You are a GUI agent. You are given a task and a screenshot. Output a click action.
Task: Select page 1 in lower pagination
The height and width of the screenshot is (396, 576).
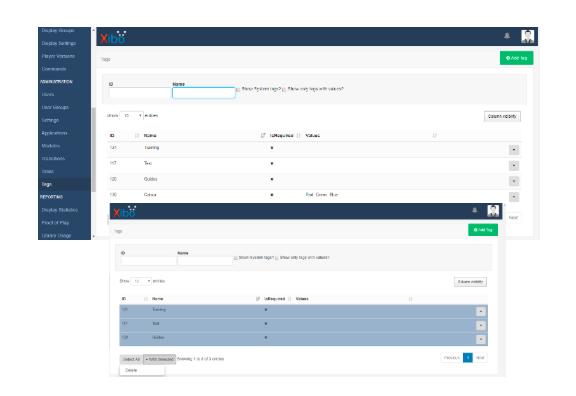468,357
